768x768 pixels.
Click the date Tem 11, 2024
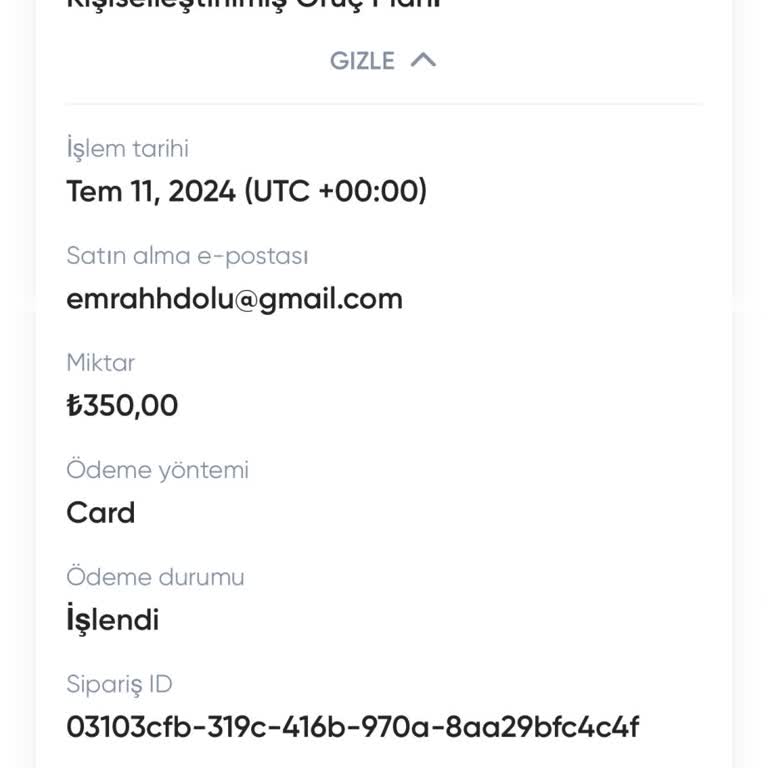tap(151, 191)
